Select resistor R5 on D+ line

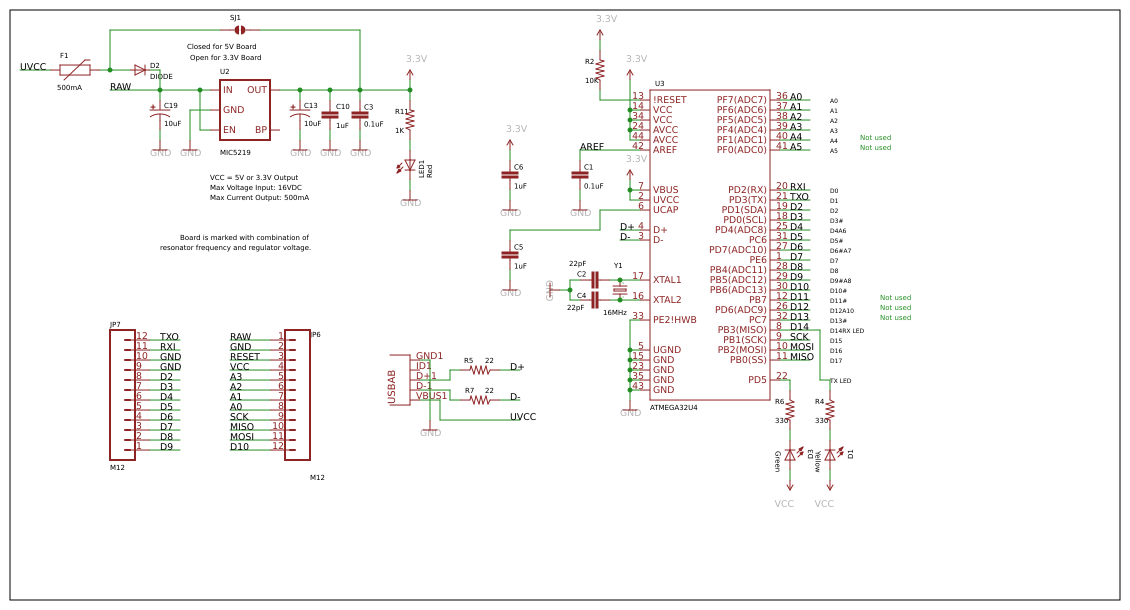coord(479,370)
